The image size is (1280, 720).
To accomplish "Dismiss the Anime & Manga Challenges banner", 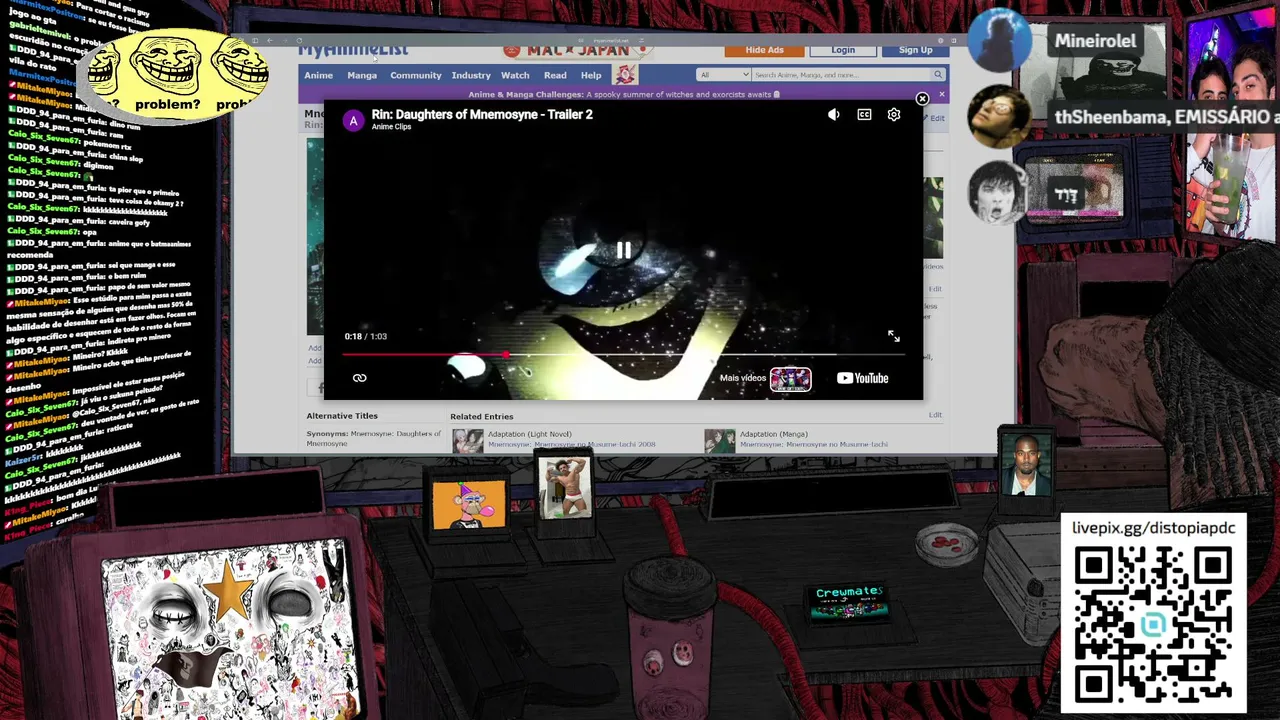I will 941,95.
